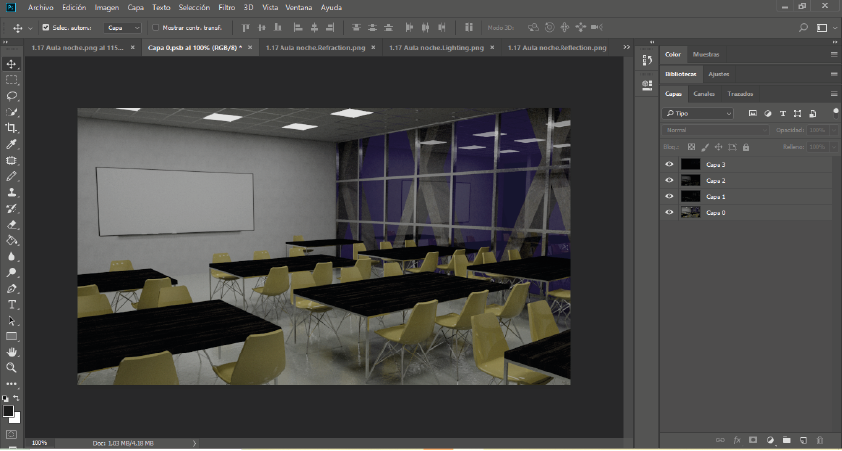Viewport: 842px width, 451px height.
Task: Lock all for the selected layer
Action: pyautogui.click(x=746, y=147)
